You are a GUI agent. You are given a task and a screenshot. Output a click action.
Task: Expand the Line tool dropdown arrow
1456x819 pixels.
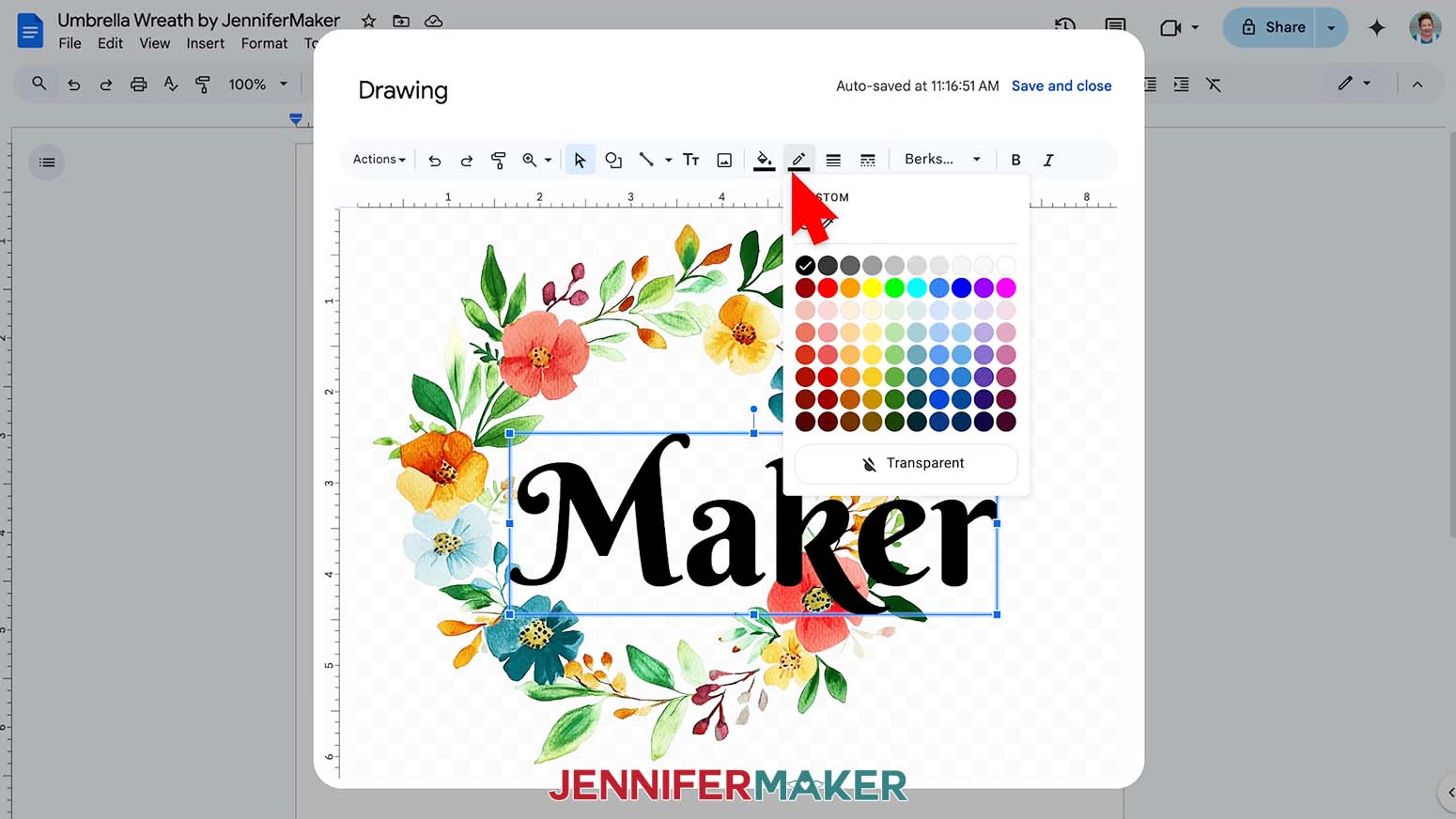click(668, 161)
